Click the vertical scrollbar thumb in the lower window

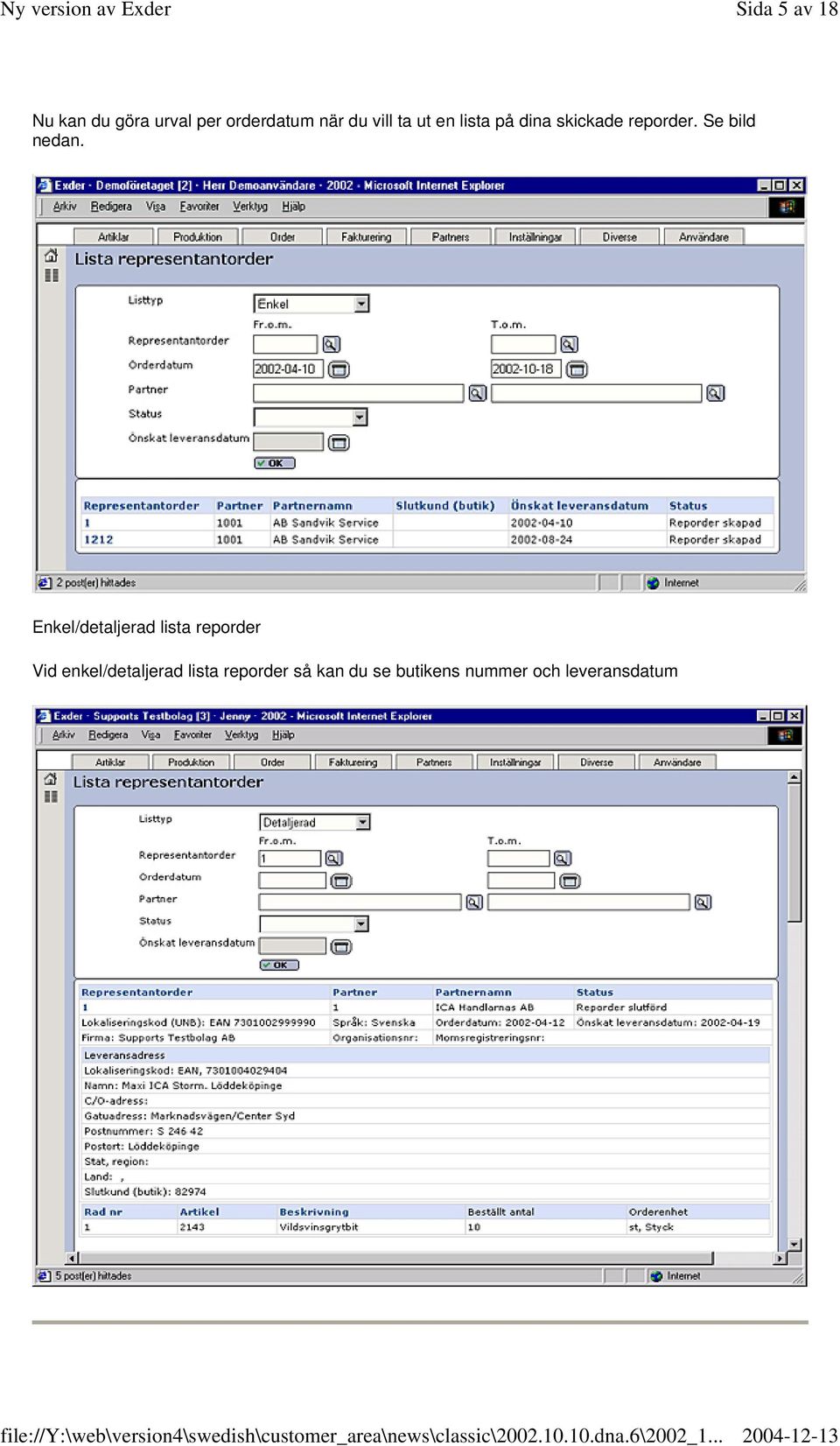click(794, 853)
